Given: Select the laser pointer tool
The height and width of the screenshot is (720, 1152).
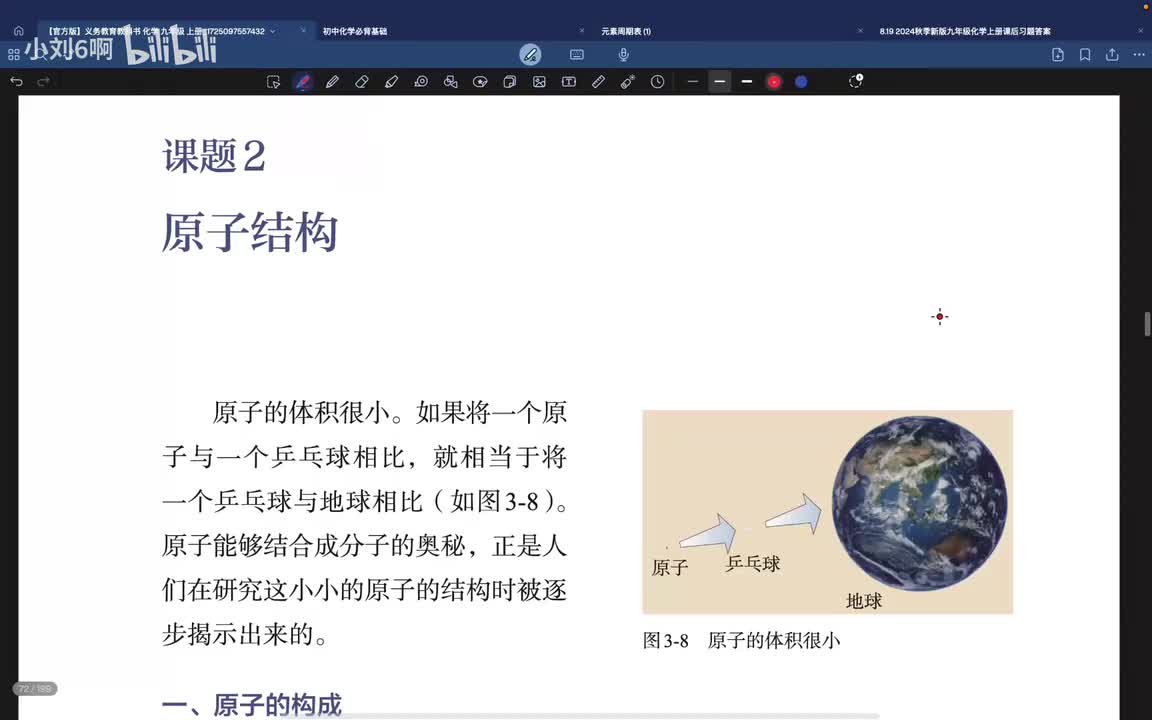Looking at the screenshot, I should [627, 82].
